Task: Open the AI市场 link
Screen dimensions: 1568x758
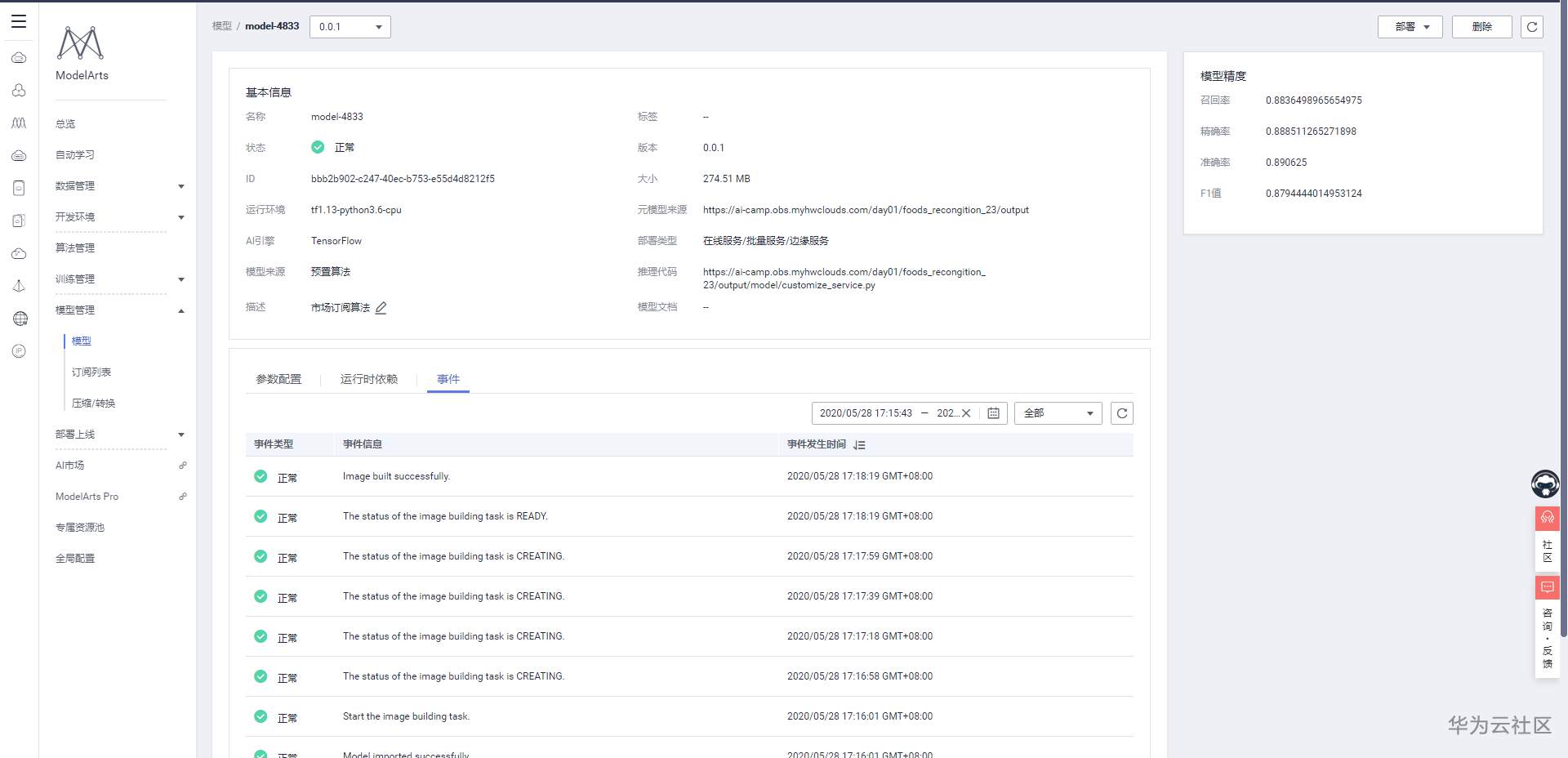Action: 70,466
